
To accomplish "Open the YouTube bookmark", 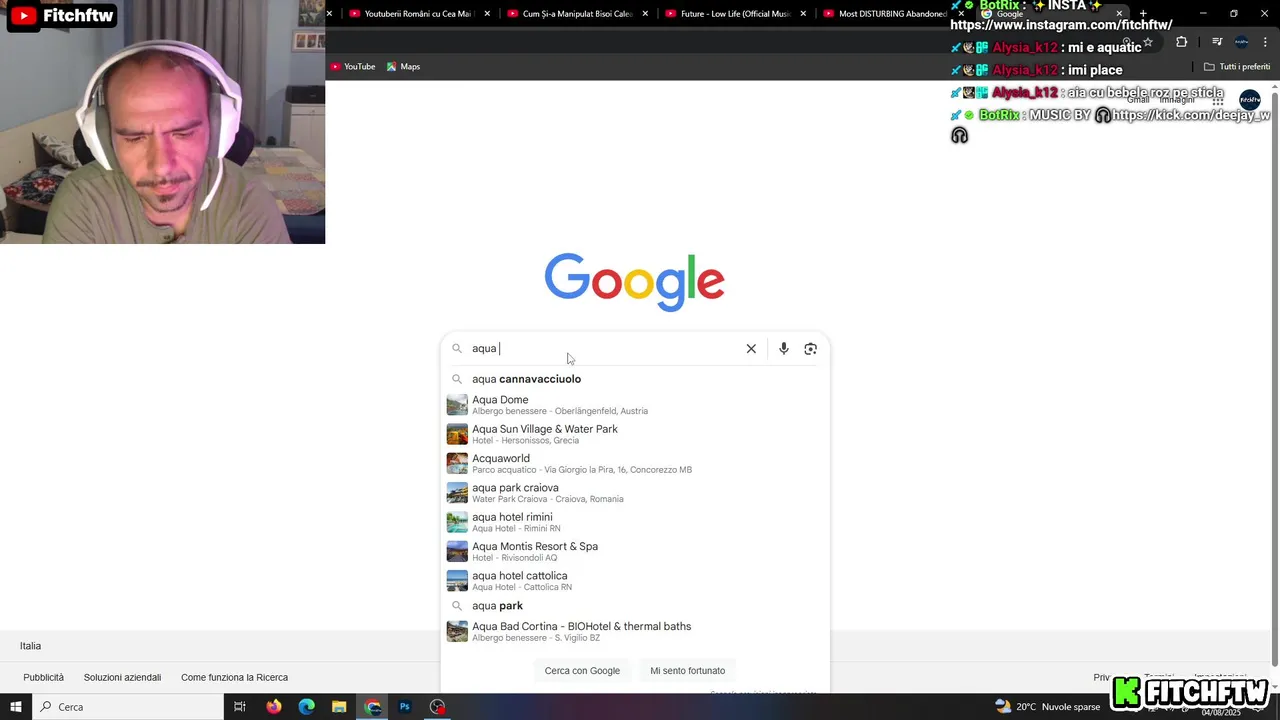I will (353, 67).
